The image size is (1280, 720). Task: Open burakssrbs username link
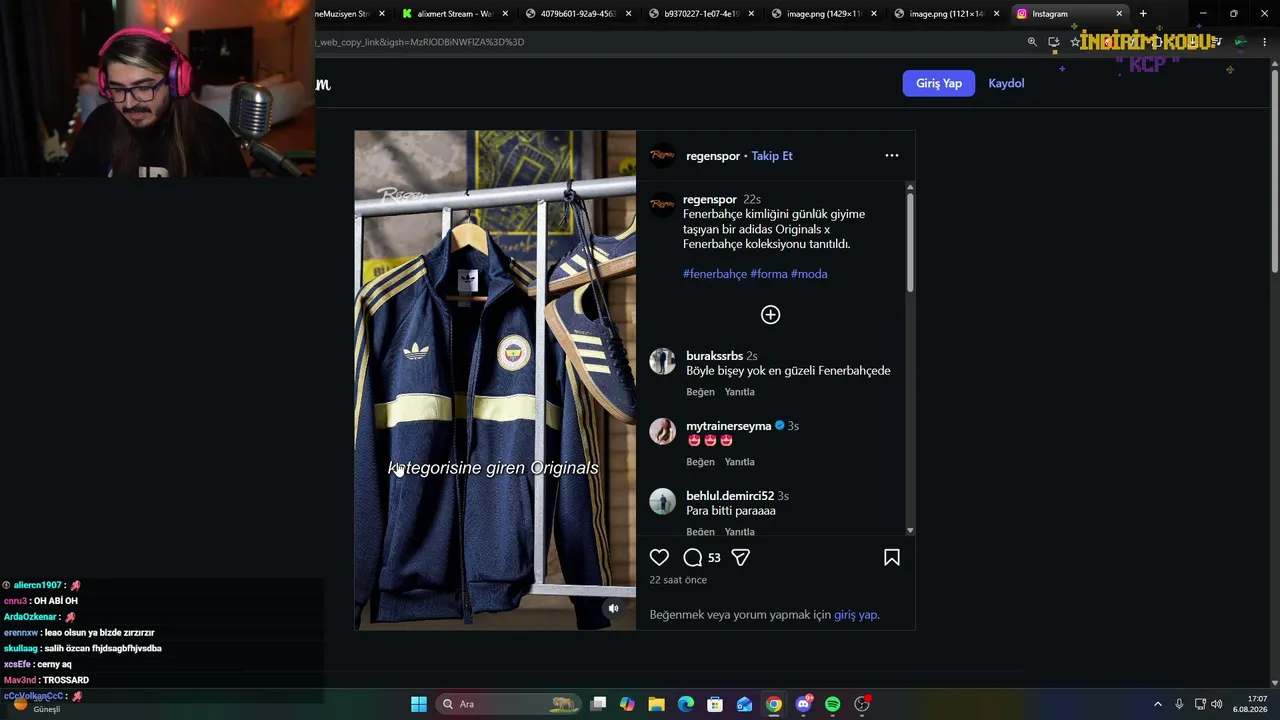[x=714, y=356]
